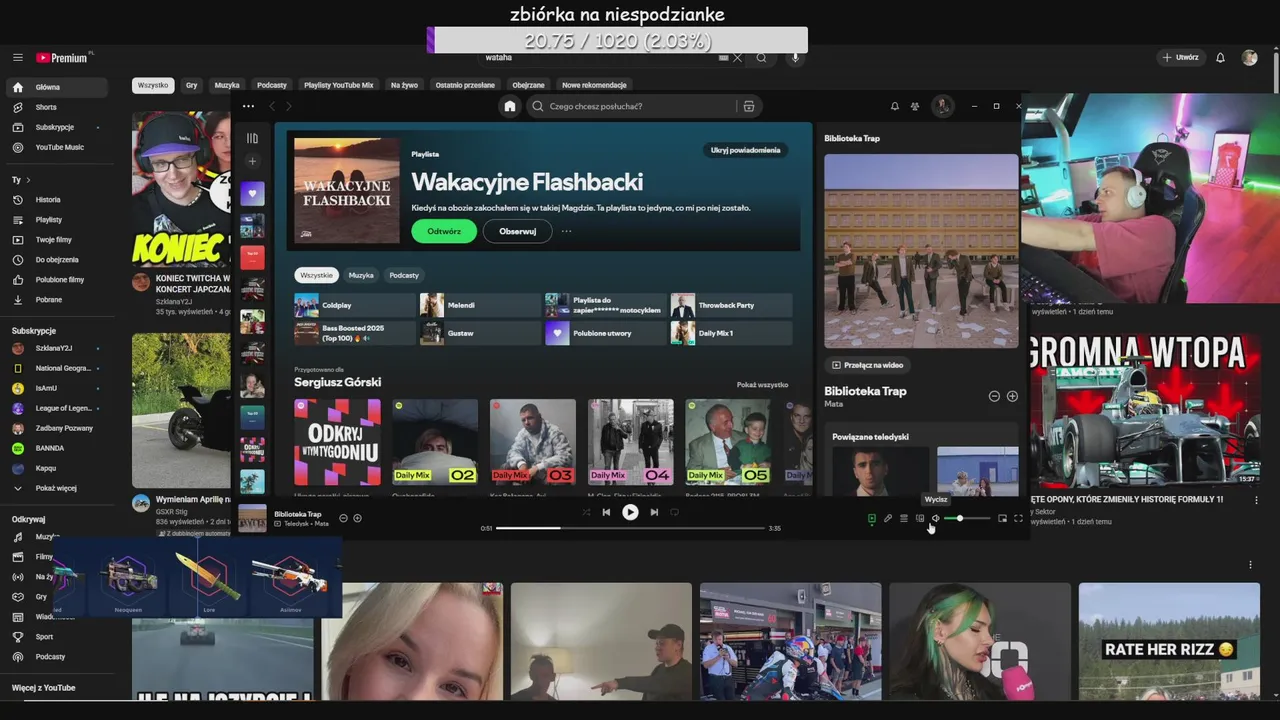
Task: Open the YouTube notifications bell
Action: [1220, 58]
